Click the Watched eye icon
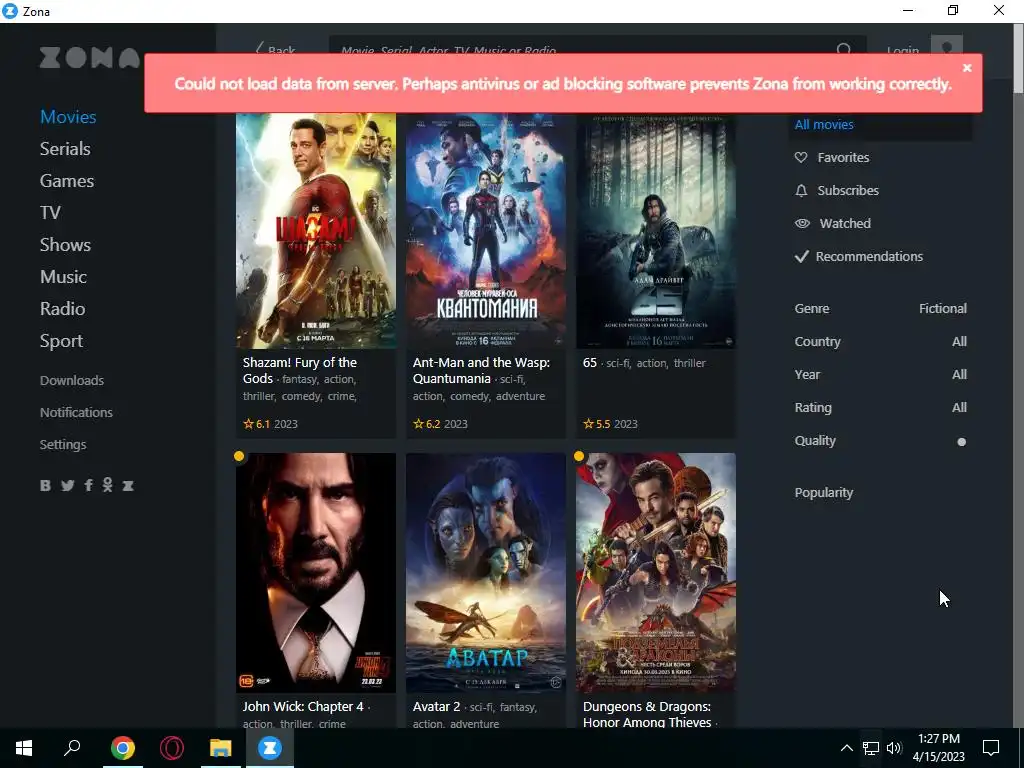 802,223
